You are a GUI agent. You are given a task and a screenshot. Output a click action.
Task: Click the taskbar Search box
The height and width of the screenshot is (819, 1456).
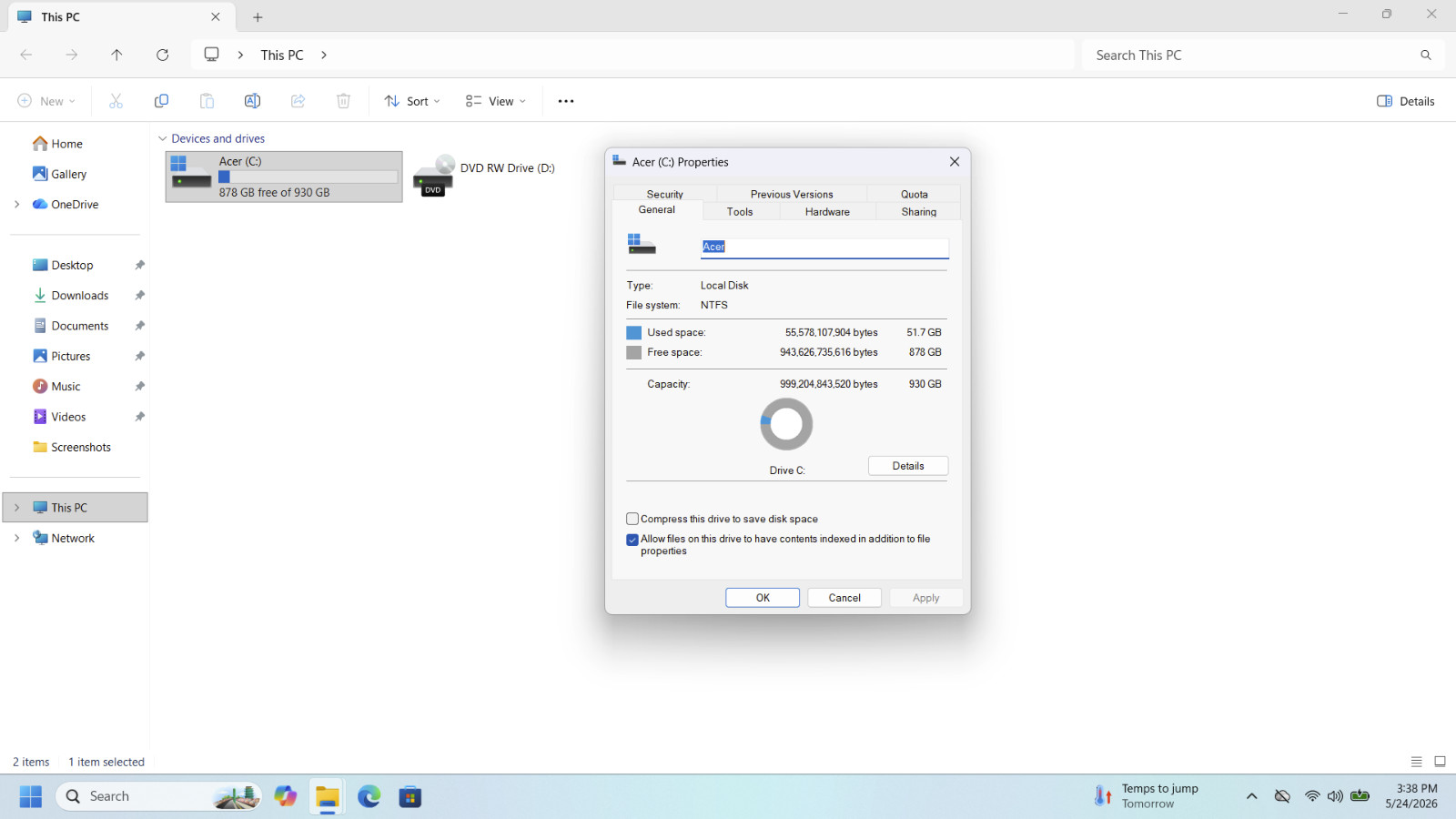(x=159, y=796)
